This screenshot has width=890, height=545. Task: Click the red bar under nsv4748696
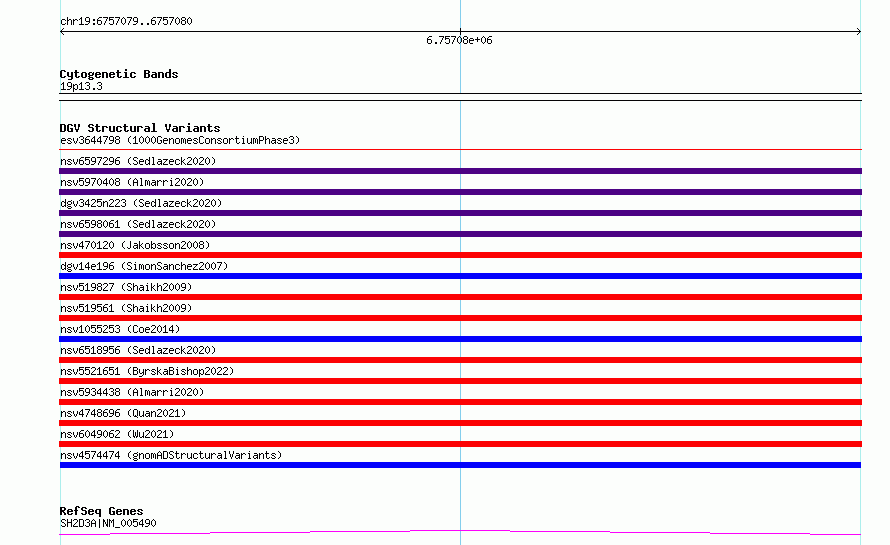pos(460,423)
